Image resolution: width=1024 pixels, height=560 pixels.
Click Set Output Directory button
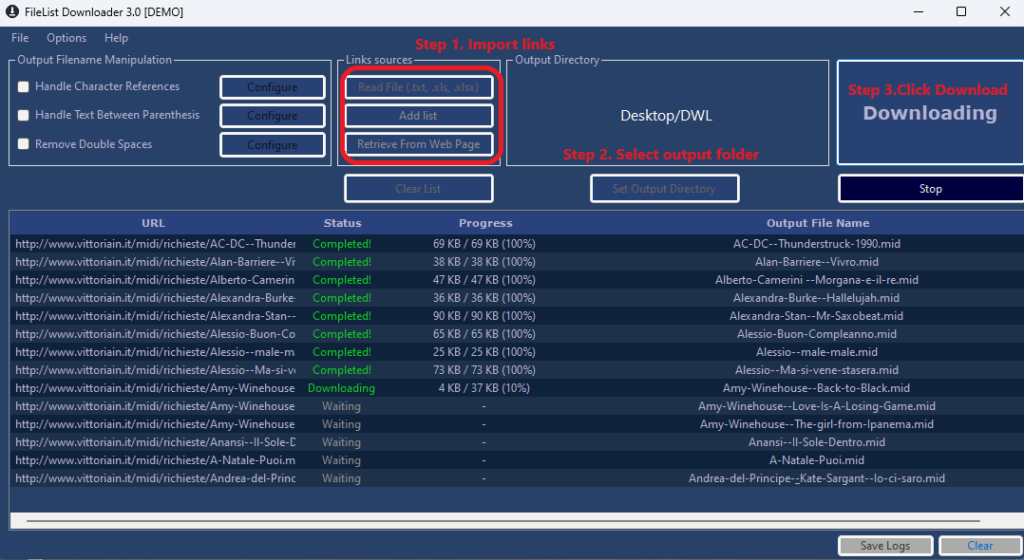click(x=664, y=189)
